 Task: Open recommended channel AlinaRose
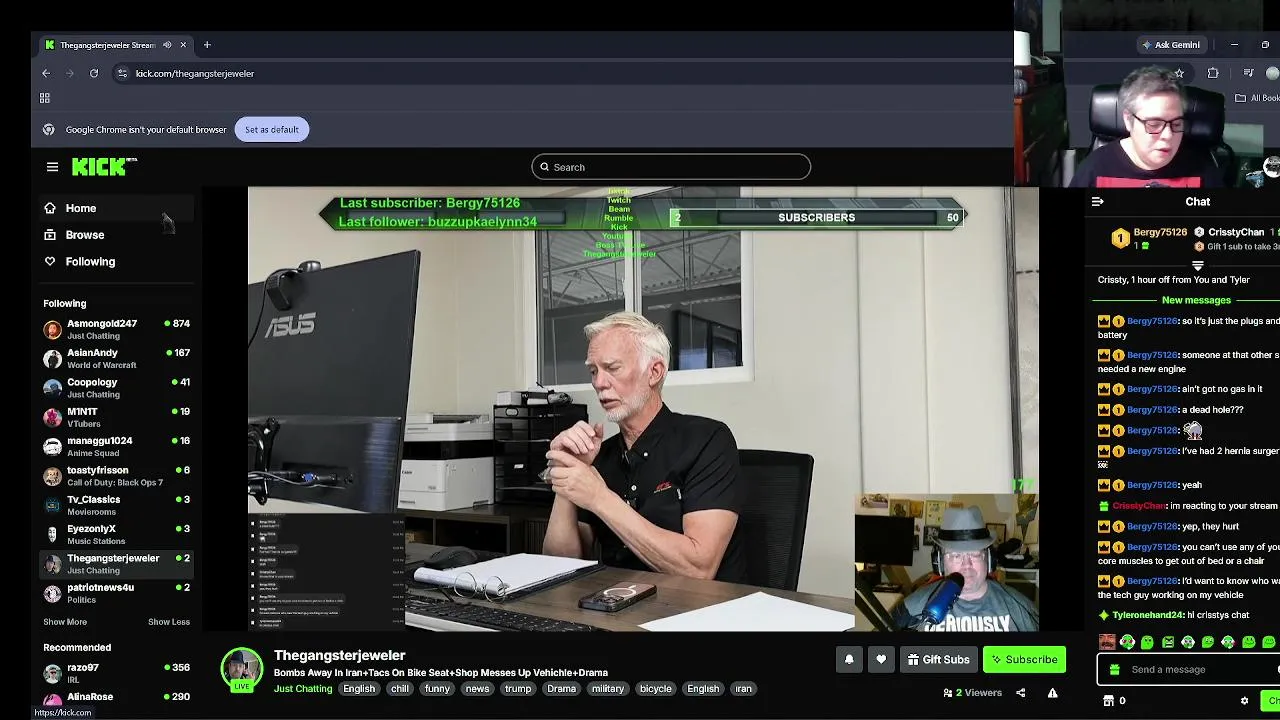pyautogui.click(x=116, y=700)
